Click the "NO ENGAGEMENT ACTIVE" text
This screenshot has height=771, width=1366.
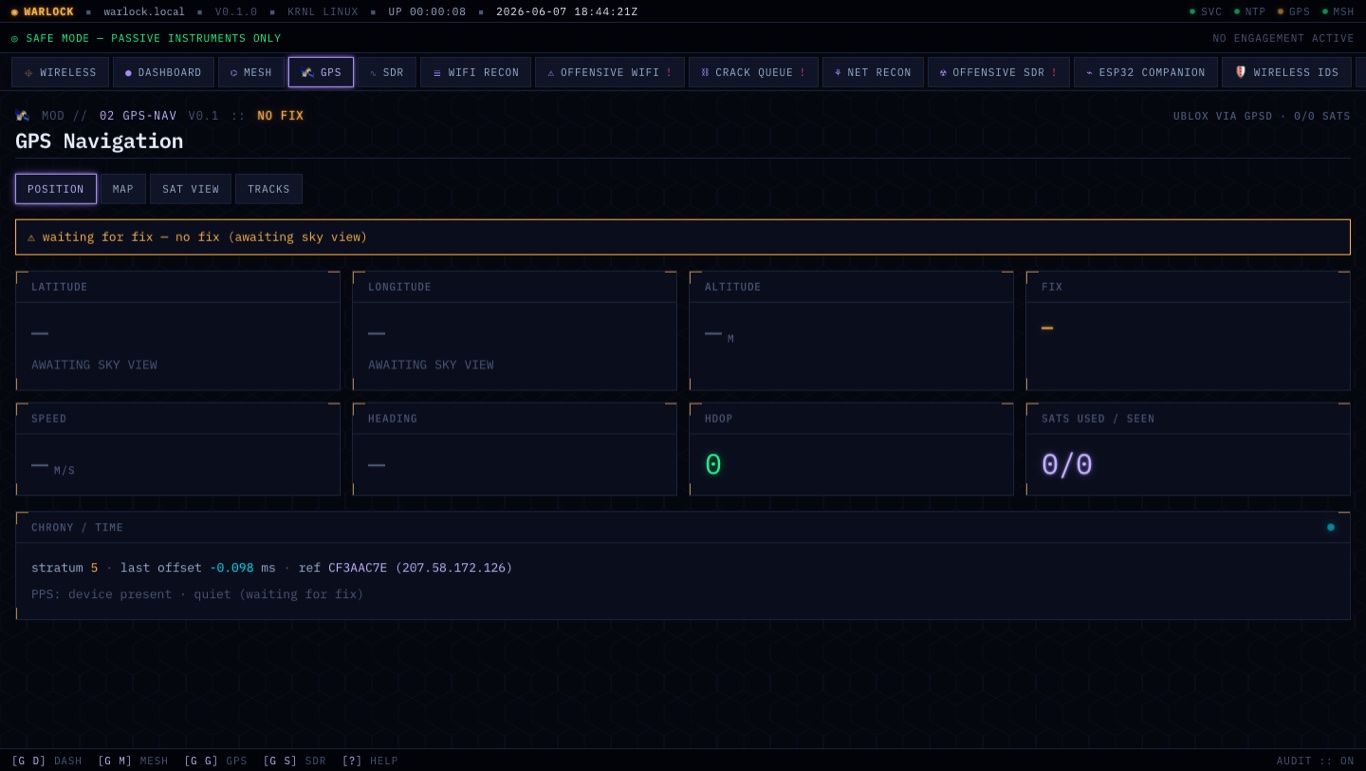coord(1283,39)
